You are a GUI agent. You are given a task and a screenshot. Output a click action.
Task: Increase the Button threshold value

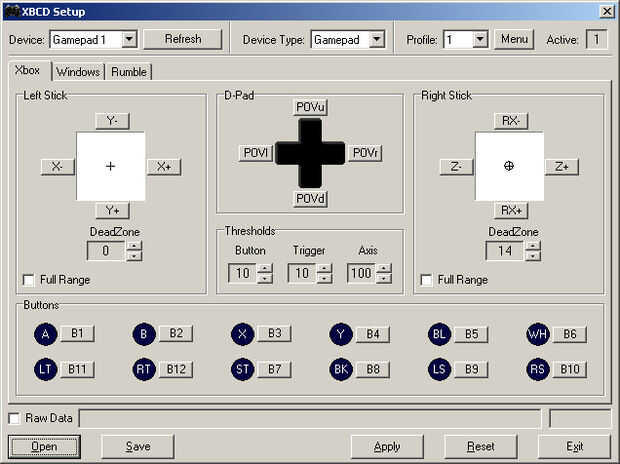(x=265, y=268)
